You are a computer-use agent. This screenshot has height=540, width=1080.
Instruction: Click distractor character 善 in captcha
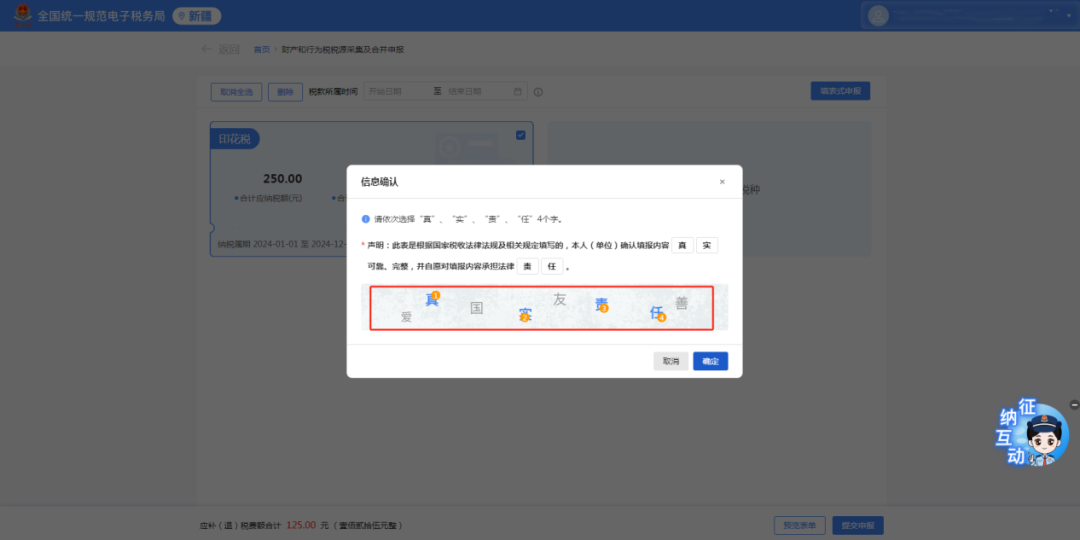point(681,303)
